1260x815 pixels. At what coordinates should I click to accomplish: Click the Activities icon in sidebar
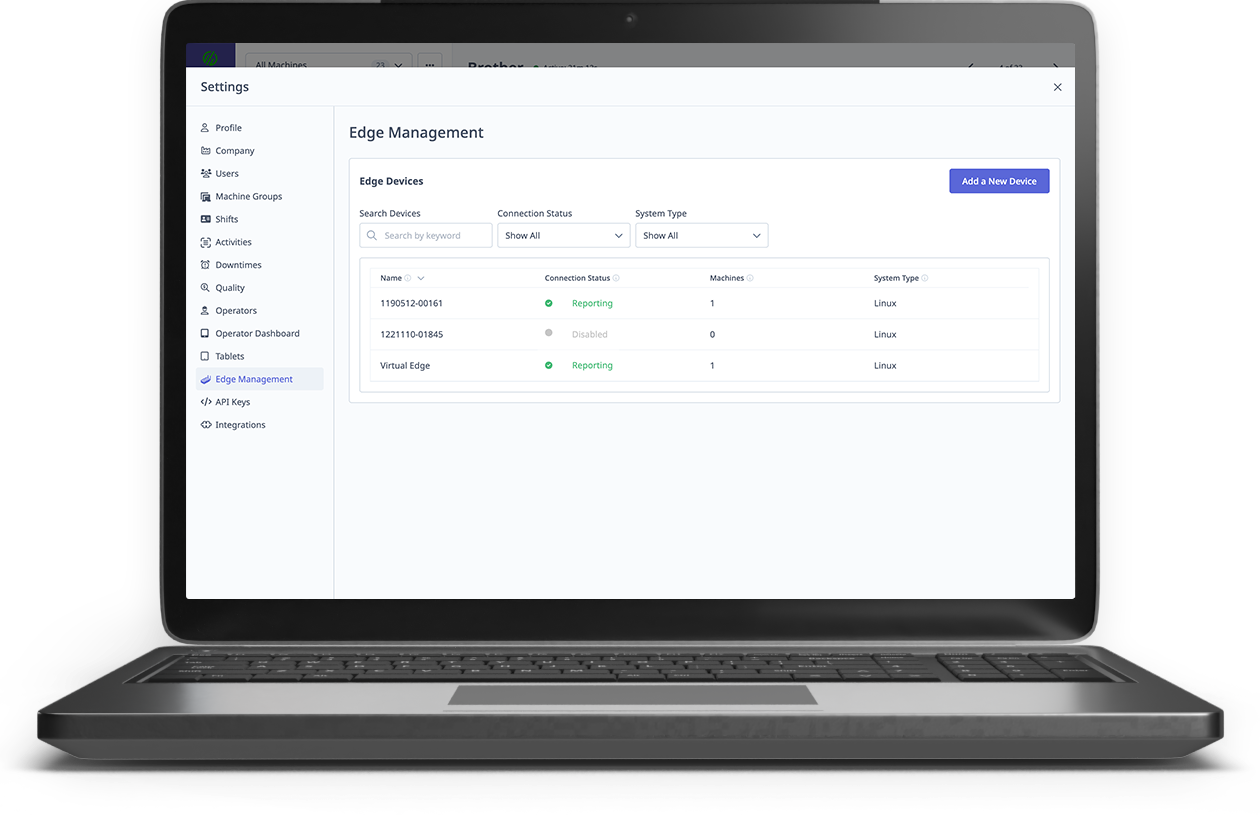[x=205, y=242]
